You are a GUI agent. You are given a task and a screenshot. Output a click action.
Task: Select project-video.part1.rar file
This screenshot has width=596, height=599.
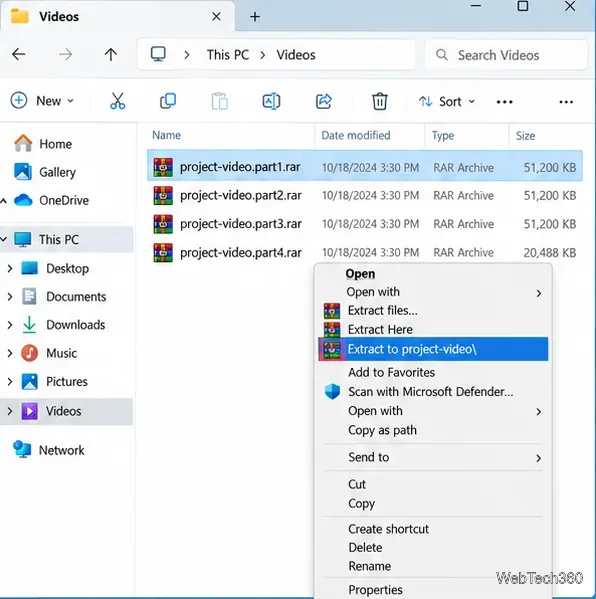pos(365,167)
